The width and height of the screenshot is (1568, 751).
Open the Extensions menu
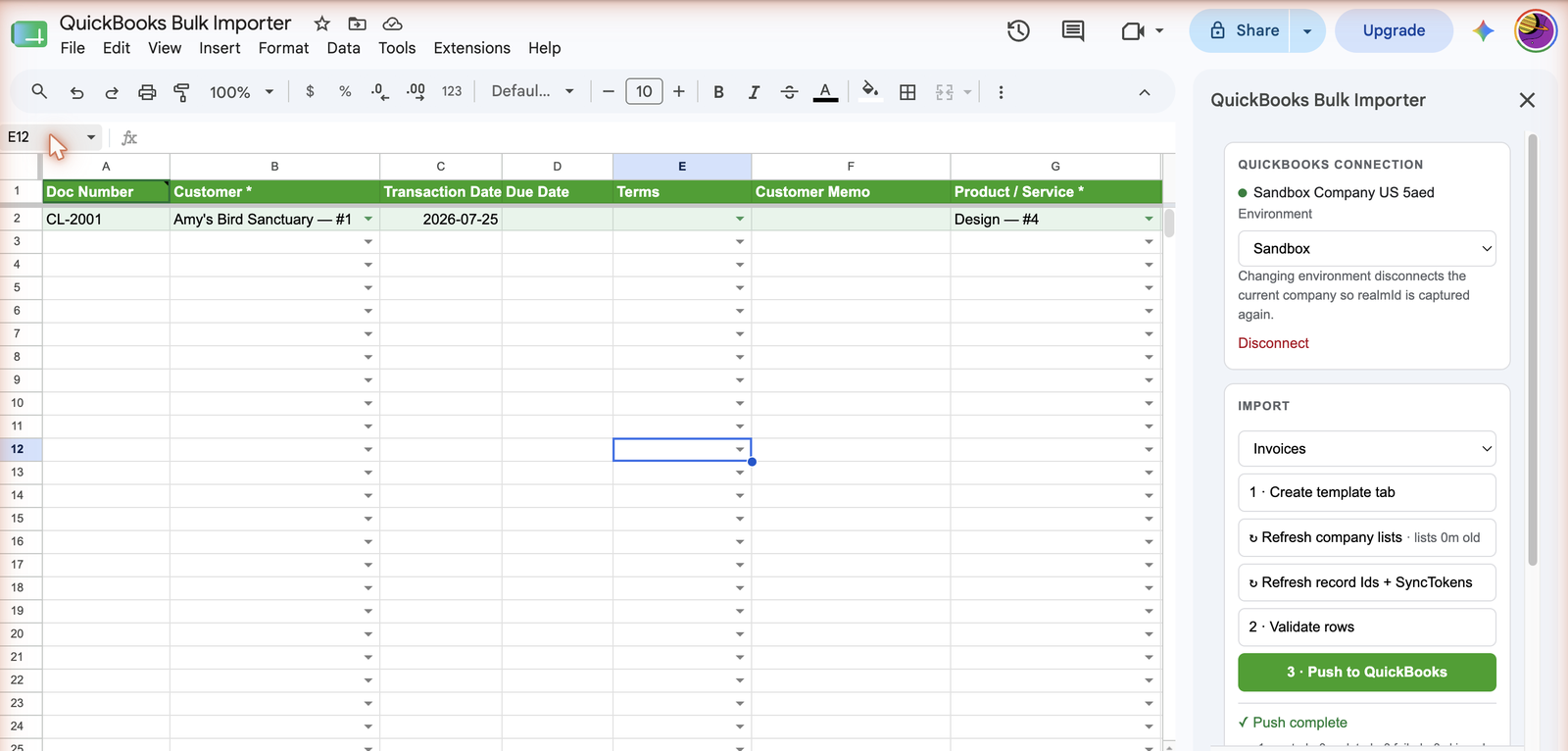471,48
